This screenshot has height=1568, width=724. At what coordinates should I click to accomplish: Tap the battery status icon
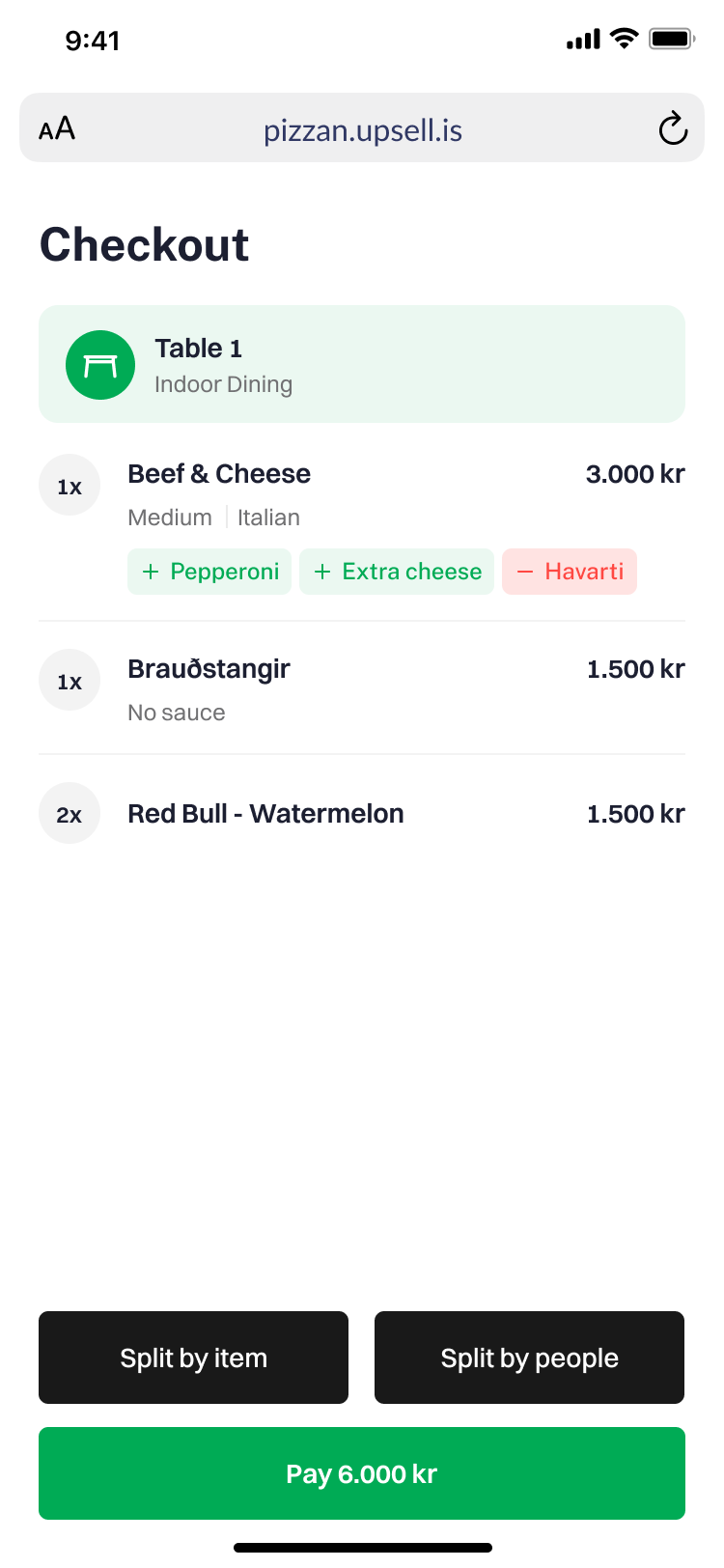(672, 39)
